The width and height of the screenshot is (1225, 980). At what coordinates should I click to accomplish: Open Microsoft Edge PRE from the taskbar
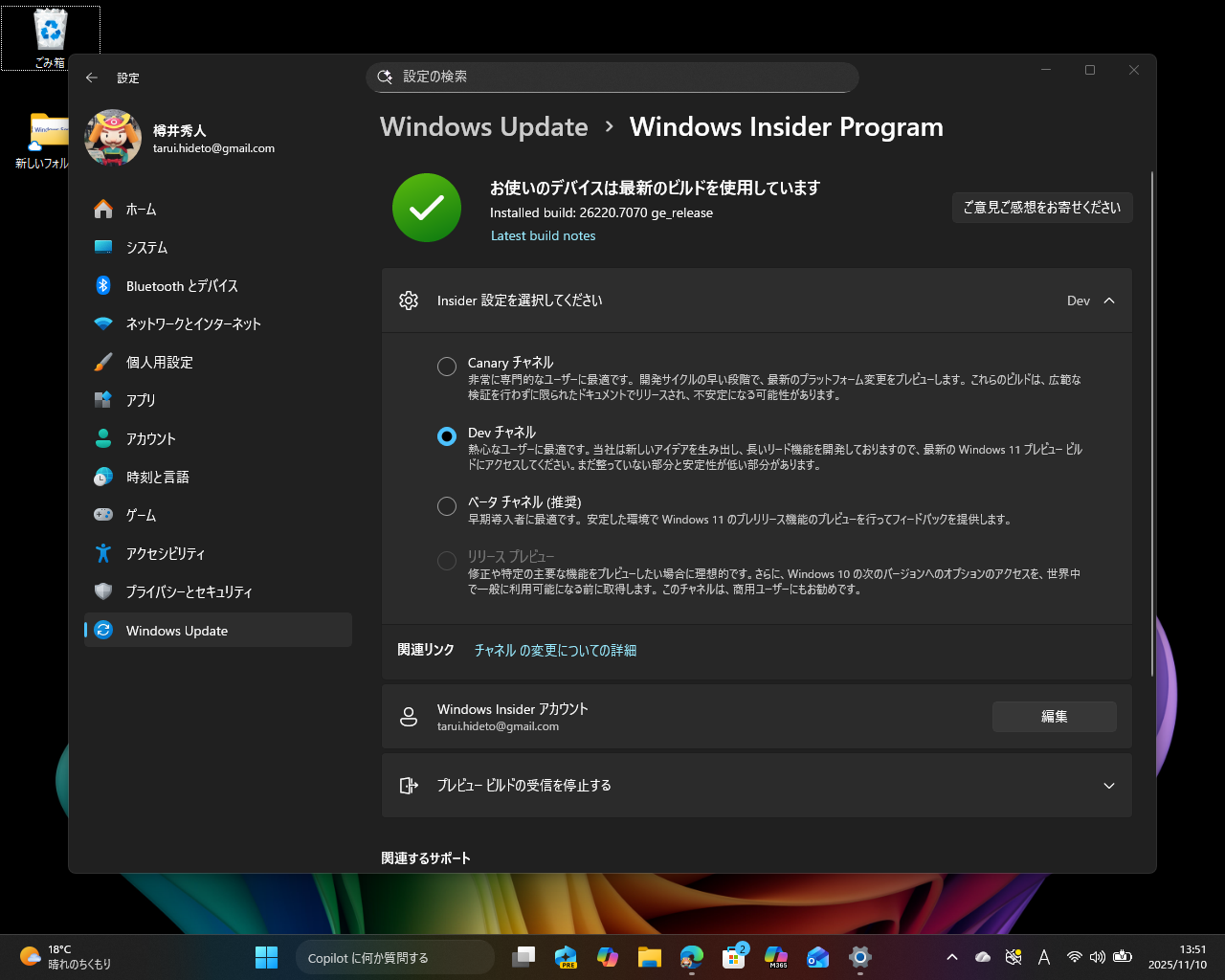tap(566, 957)
